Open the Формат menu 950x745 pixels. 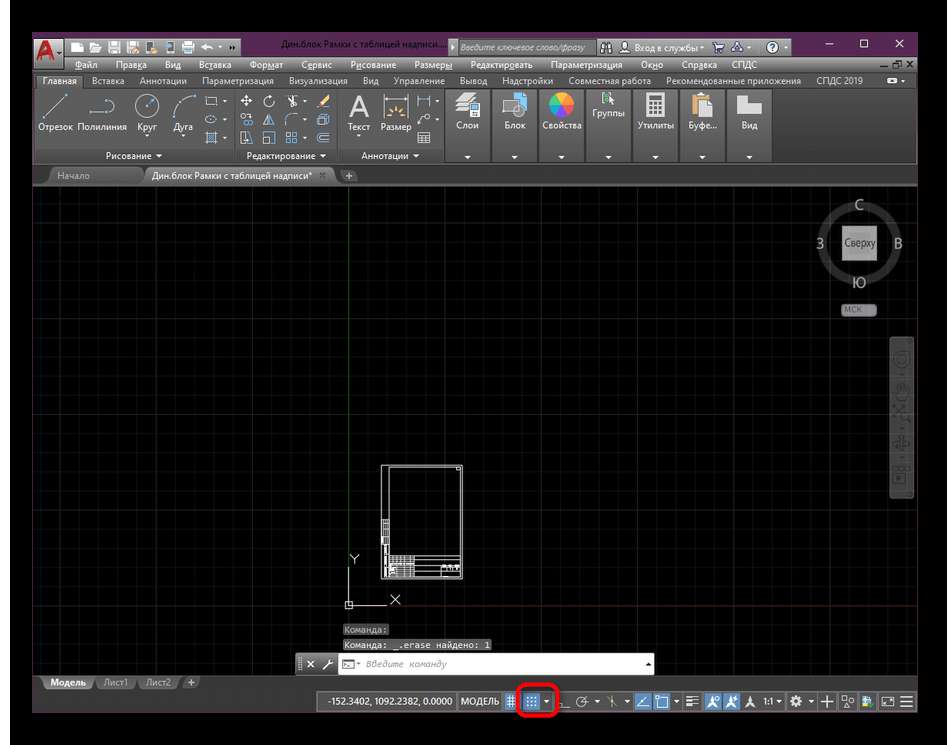click(x=265, y=65)
